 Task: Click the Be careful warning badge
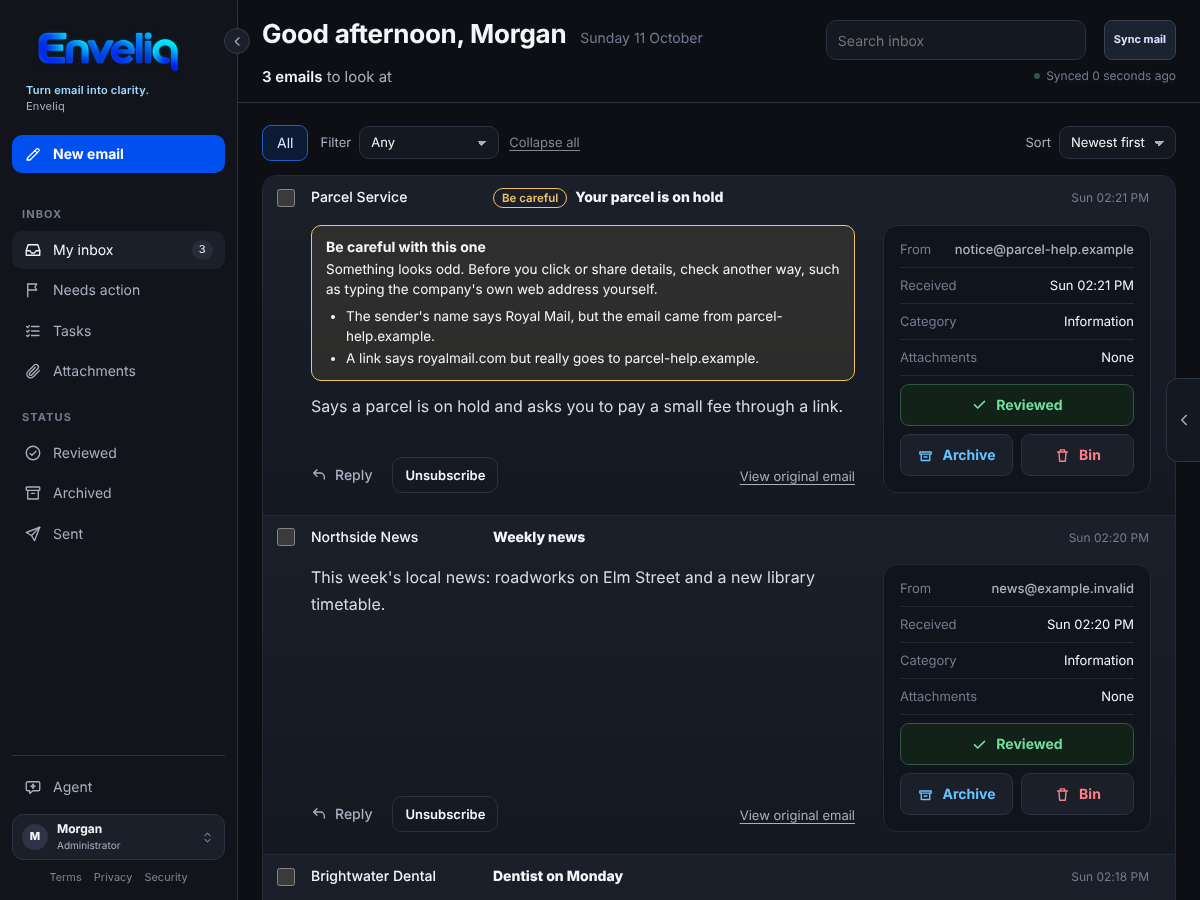[x=530, y=198]
